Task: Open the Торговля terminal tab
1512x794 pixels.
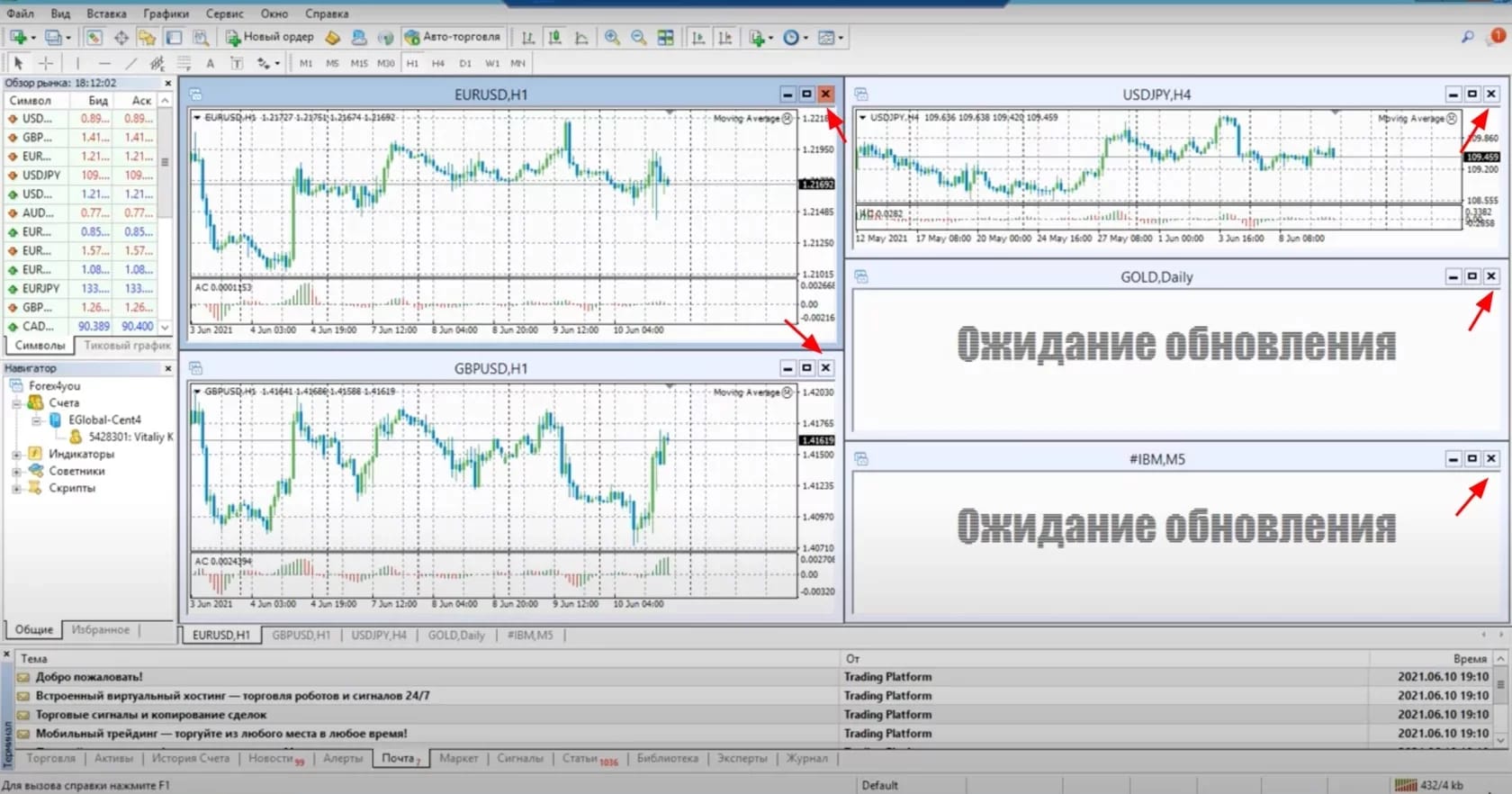Action: (x=51, y=758)
